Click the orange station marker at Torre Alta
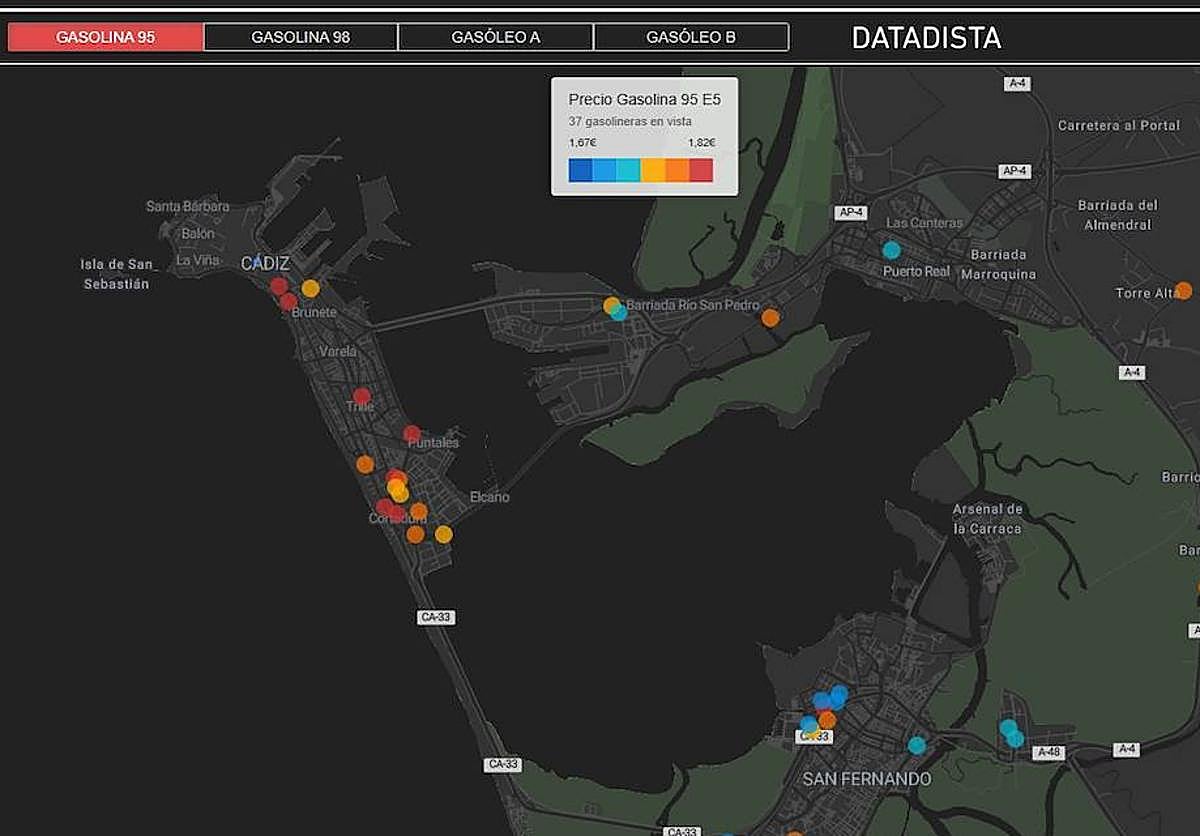 [1183, 291]
